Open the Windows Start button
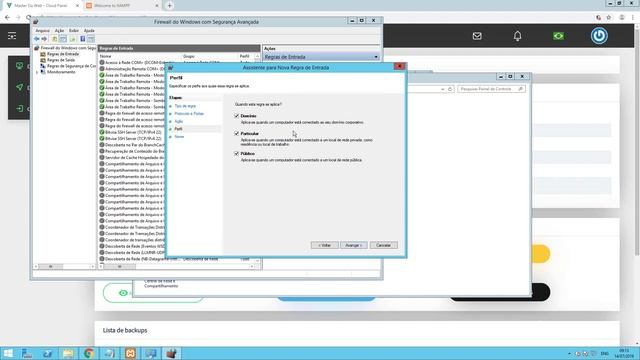 point(8,353)
